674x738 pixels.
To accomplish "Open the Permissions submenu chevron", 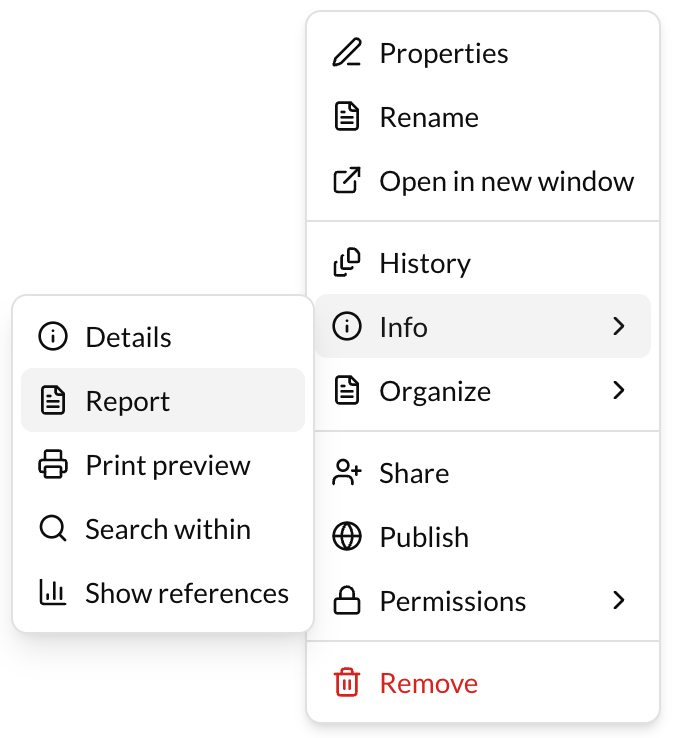I will tap(619, 601).
